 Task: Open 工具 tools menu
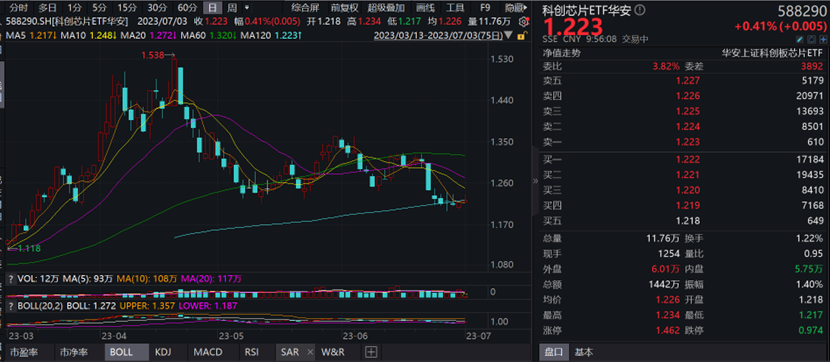pos(455,8)
